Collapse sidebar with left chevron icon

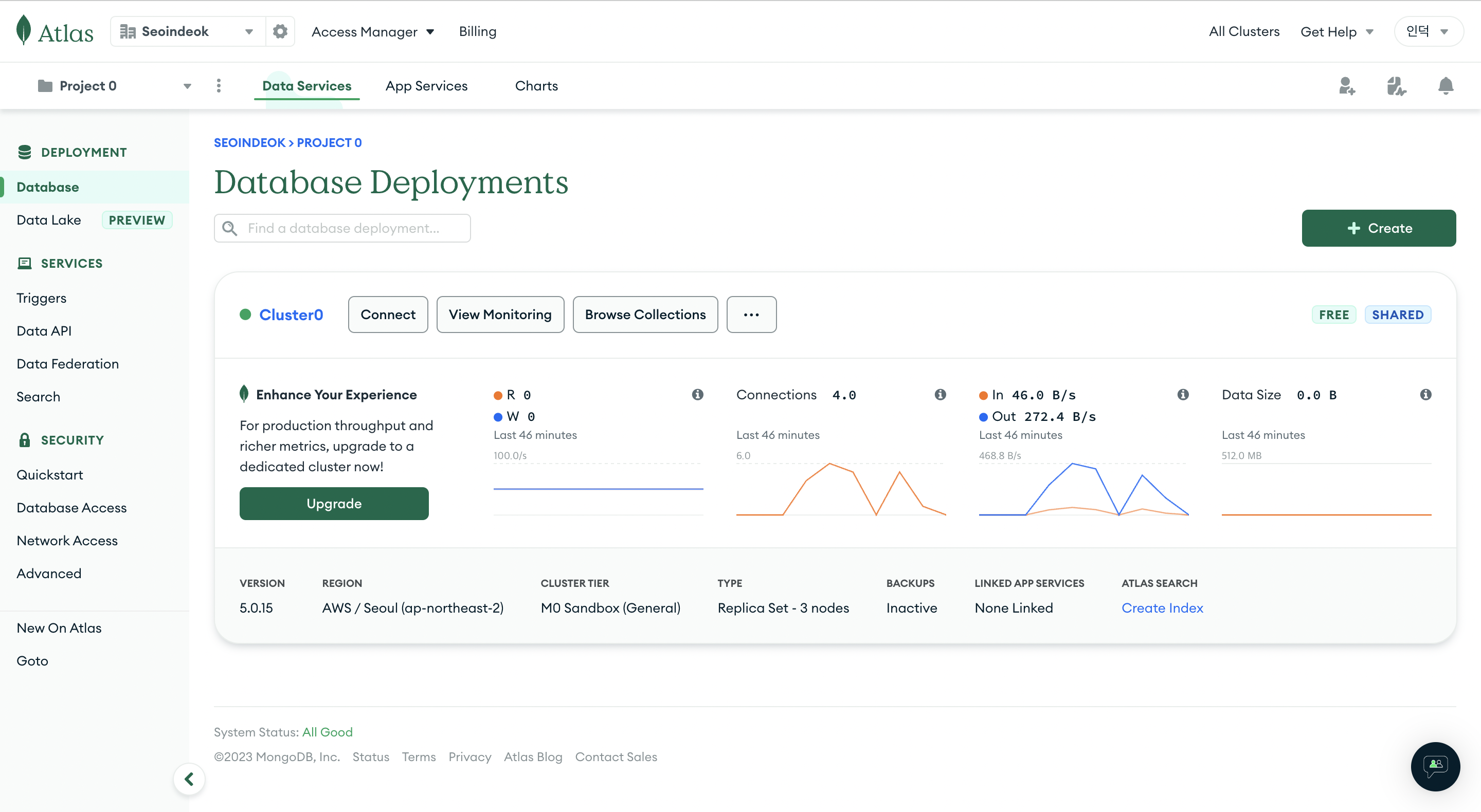189,779
